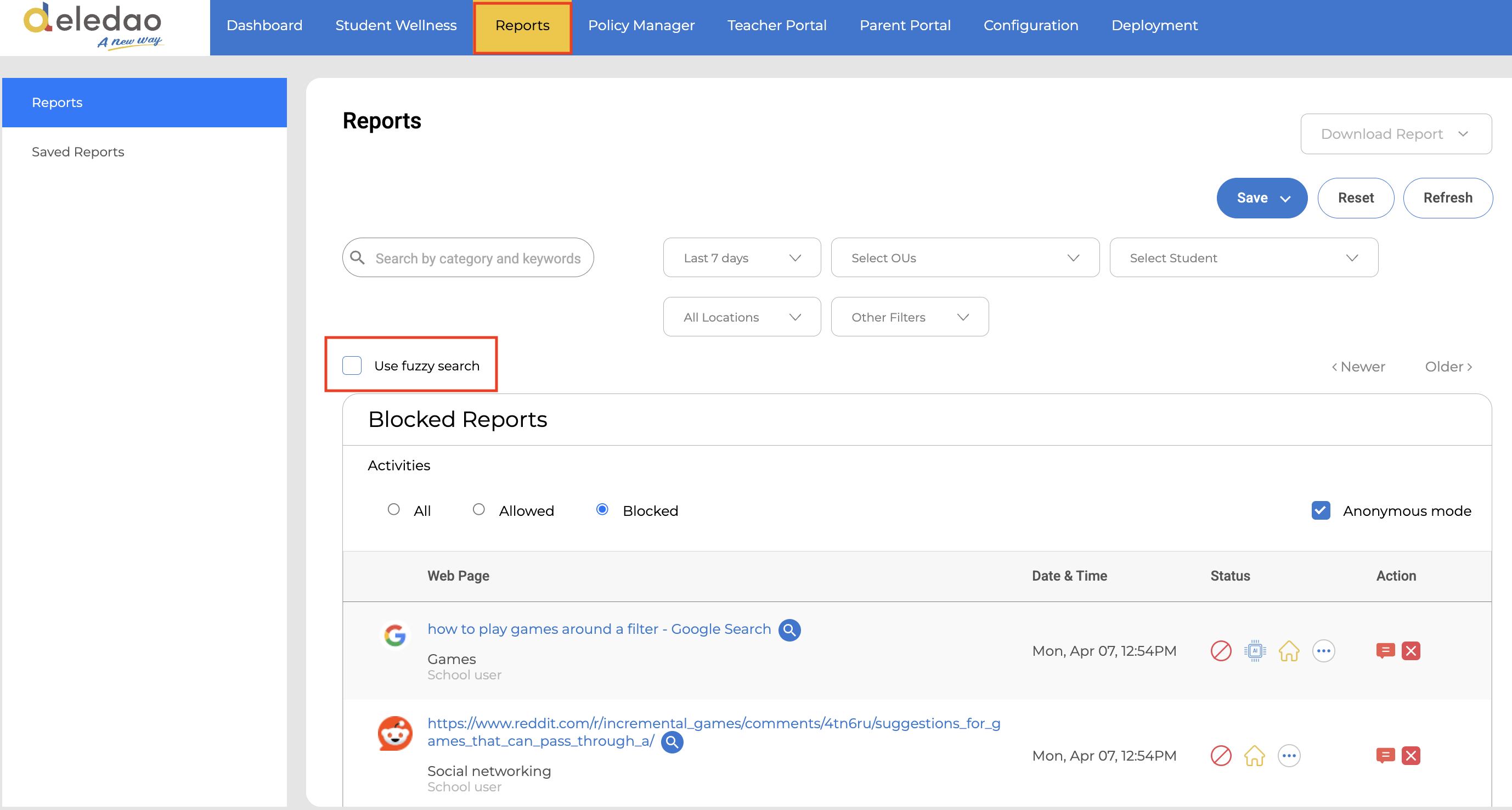Click the house icon in Google Search row
The height and width of the screenshot is (810, 1512).
tap(1289, 650)
